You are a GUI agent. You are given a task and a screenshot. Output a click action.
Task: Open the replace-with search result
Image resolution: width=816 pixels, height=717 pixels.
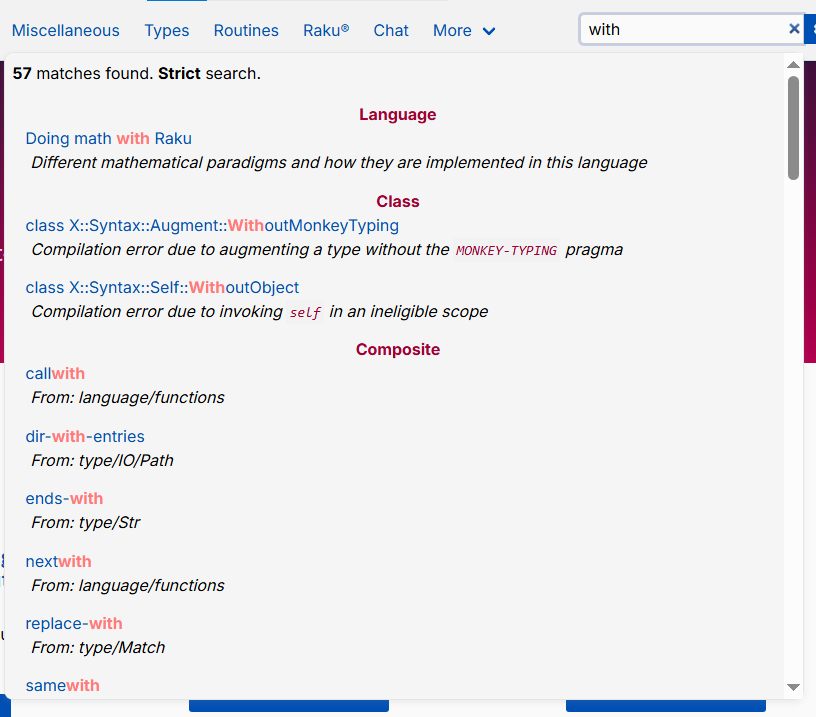click(74, 623)
